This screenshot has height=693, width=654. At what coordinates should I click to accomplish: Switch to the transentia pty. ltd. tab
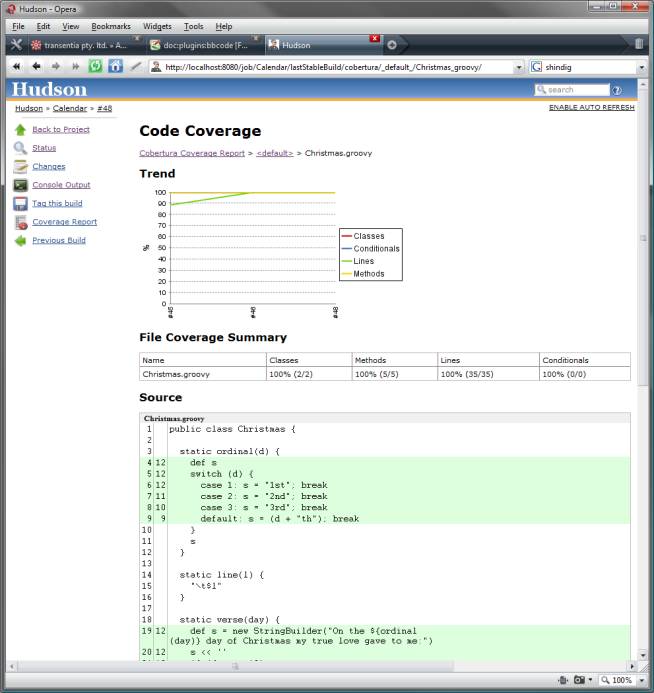pyautogui.click(x=85, y=45)
